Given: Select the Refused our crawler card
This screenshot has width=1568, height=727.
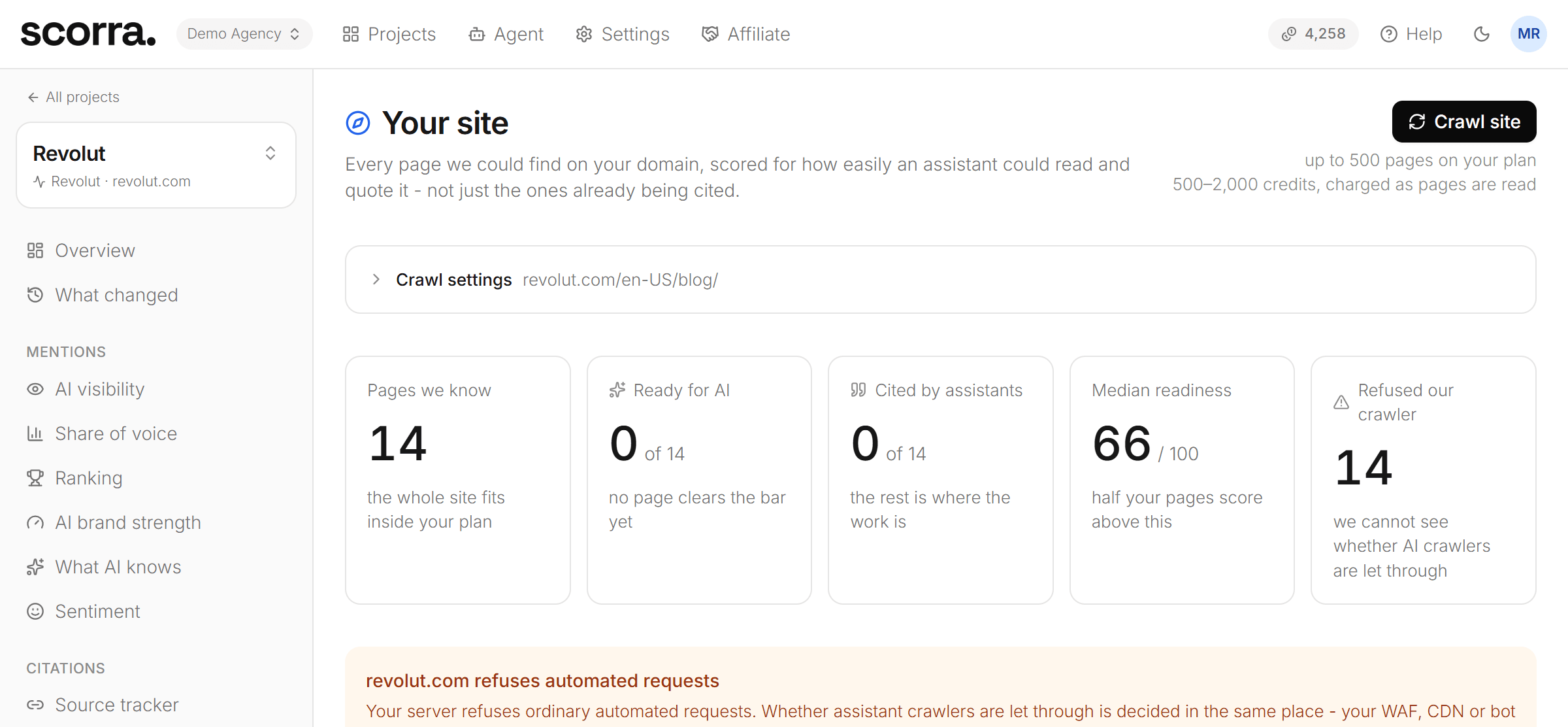Looking at the screenshot, I should [1424, 481].
